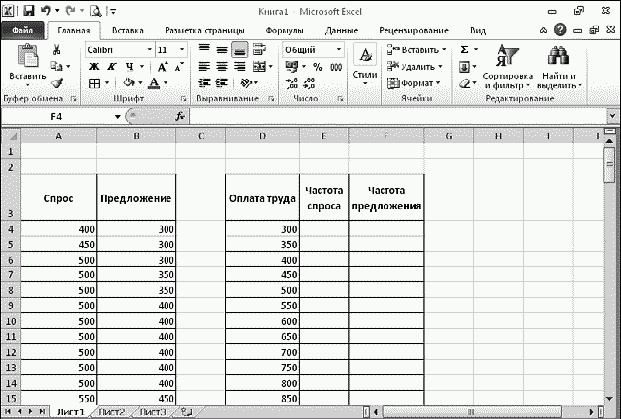
Task: Click the Borders grid icon
Action: (95, 83)
